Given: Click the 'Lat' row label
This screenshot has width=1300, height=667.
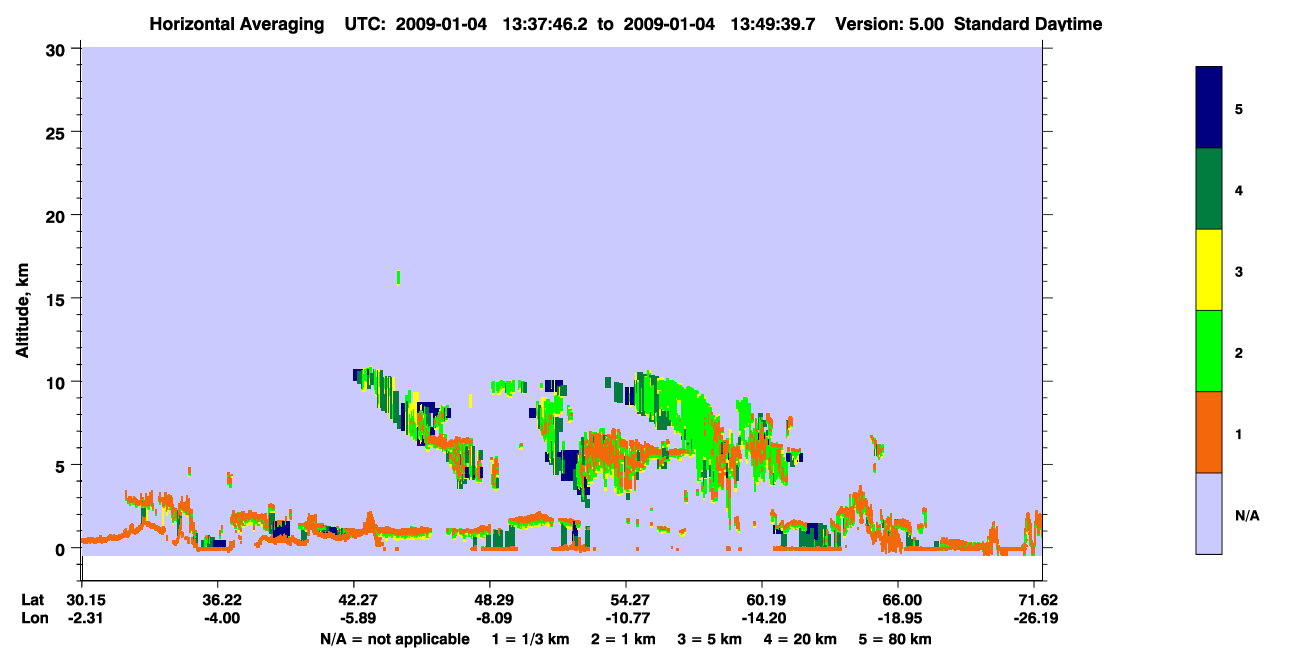Looking at the screenshot, I should [32, 600].
